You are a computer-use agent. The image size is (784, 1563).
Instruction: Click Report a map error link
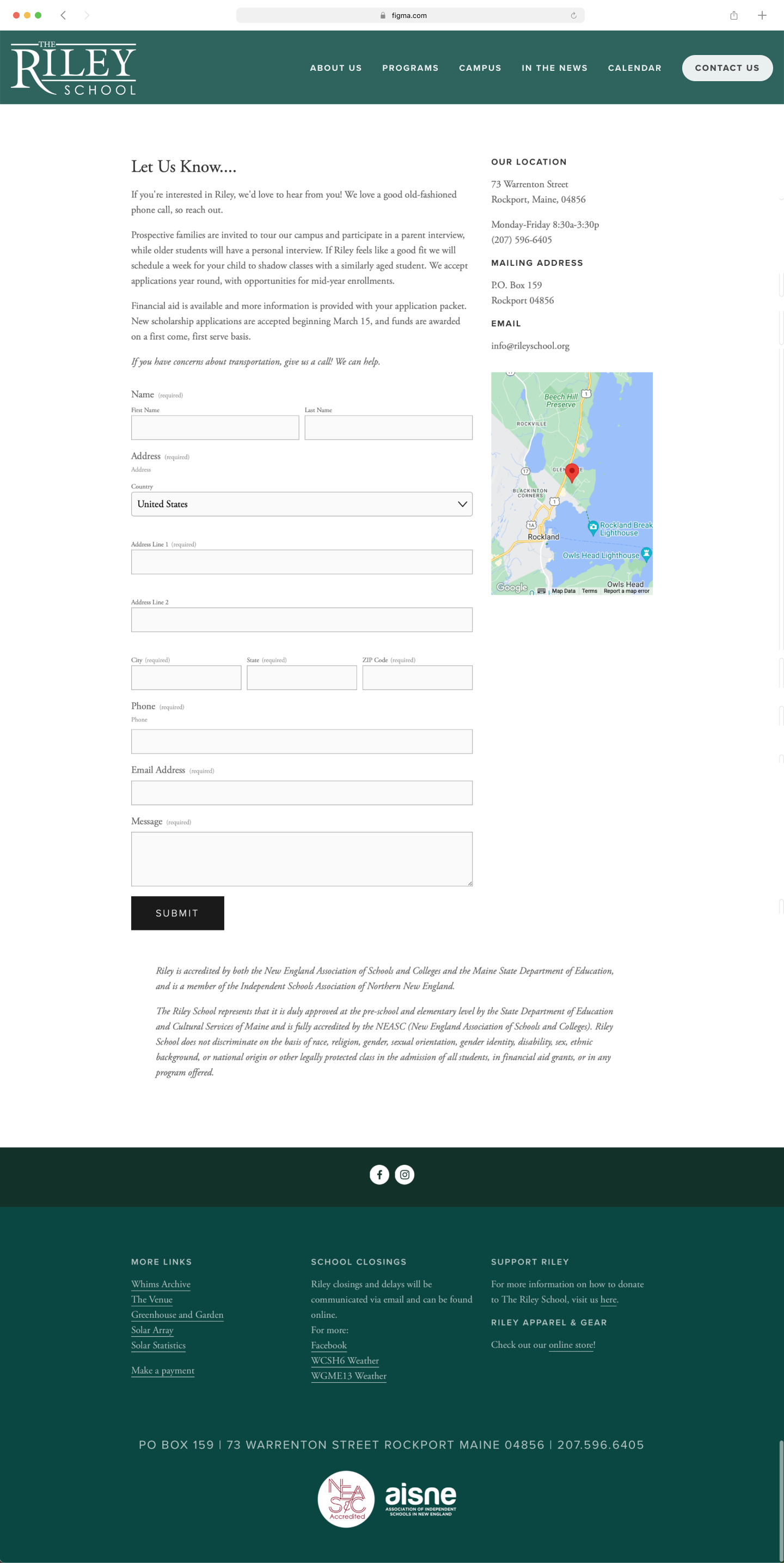(x=626, y=591)
